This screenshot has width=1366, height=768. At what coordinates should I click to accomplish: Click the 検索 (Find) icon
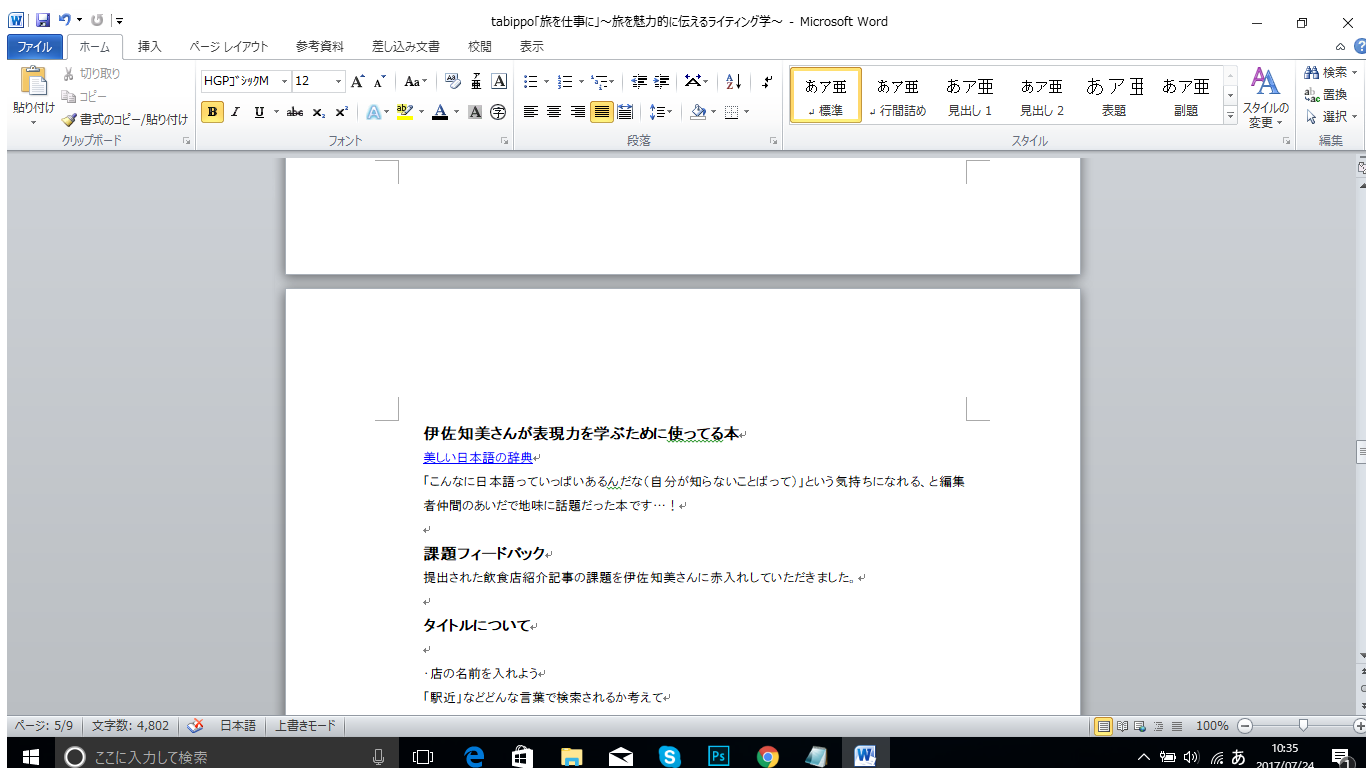(1314, 72)
